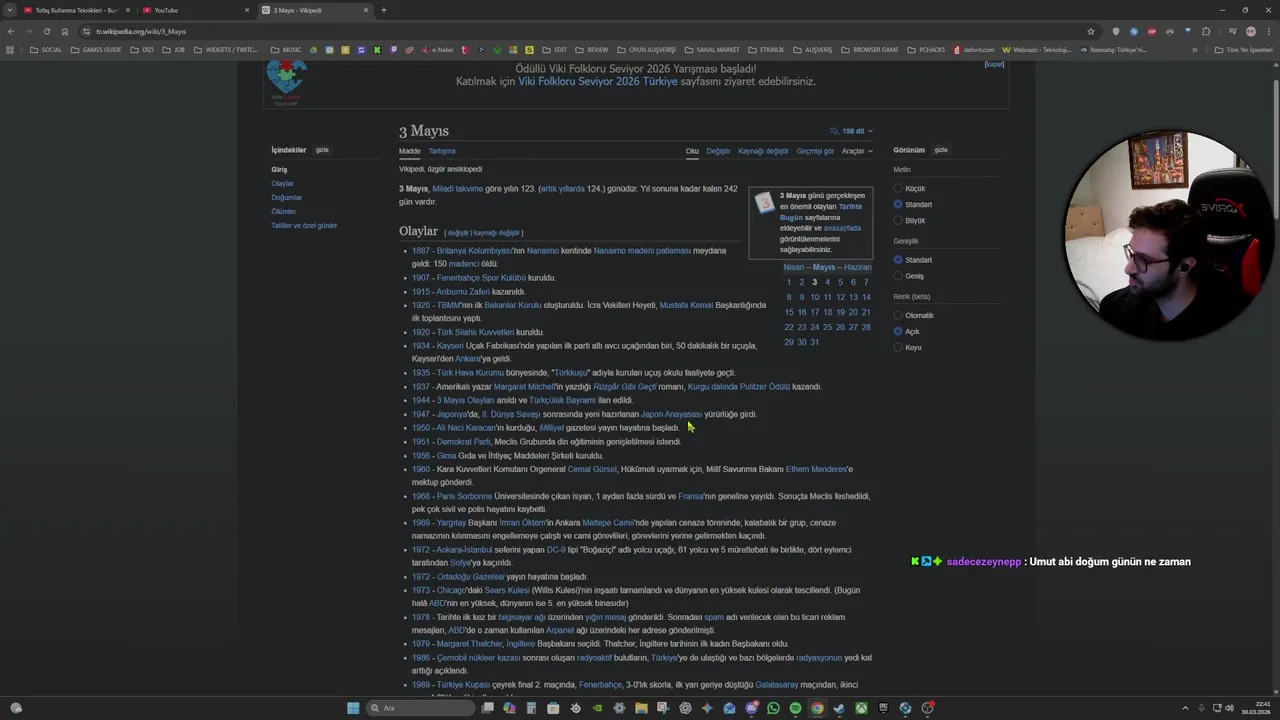Viewport: 1280px width, 720px height.
Task: Open Calculator from the taskbar
Action: coord(532,708)
